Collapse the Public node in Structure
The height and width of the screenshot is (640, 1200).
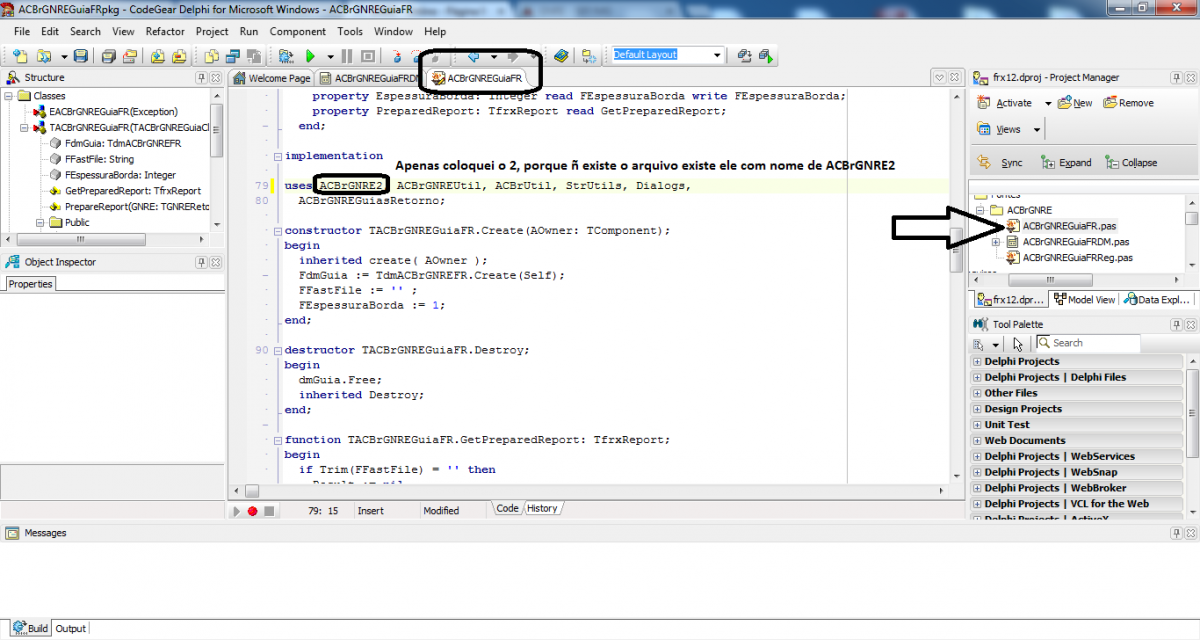[41, 223]
